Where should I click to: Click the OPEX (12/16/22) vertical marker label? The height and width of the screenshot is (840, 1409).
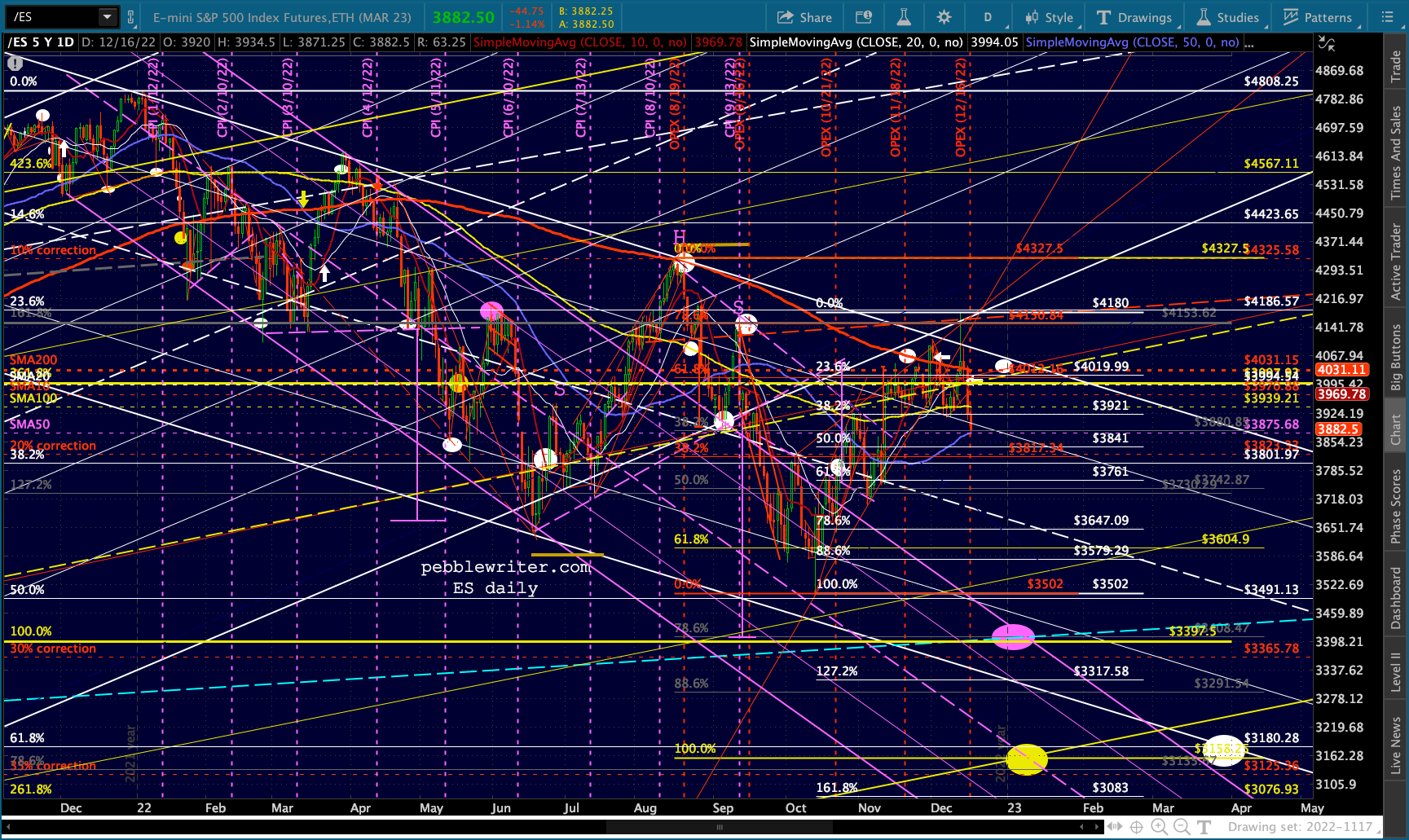(x=961, y=107)
